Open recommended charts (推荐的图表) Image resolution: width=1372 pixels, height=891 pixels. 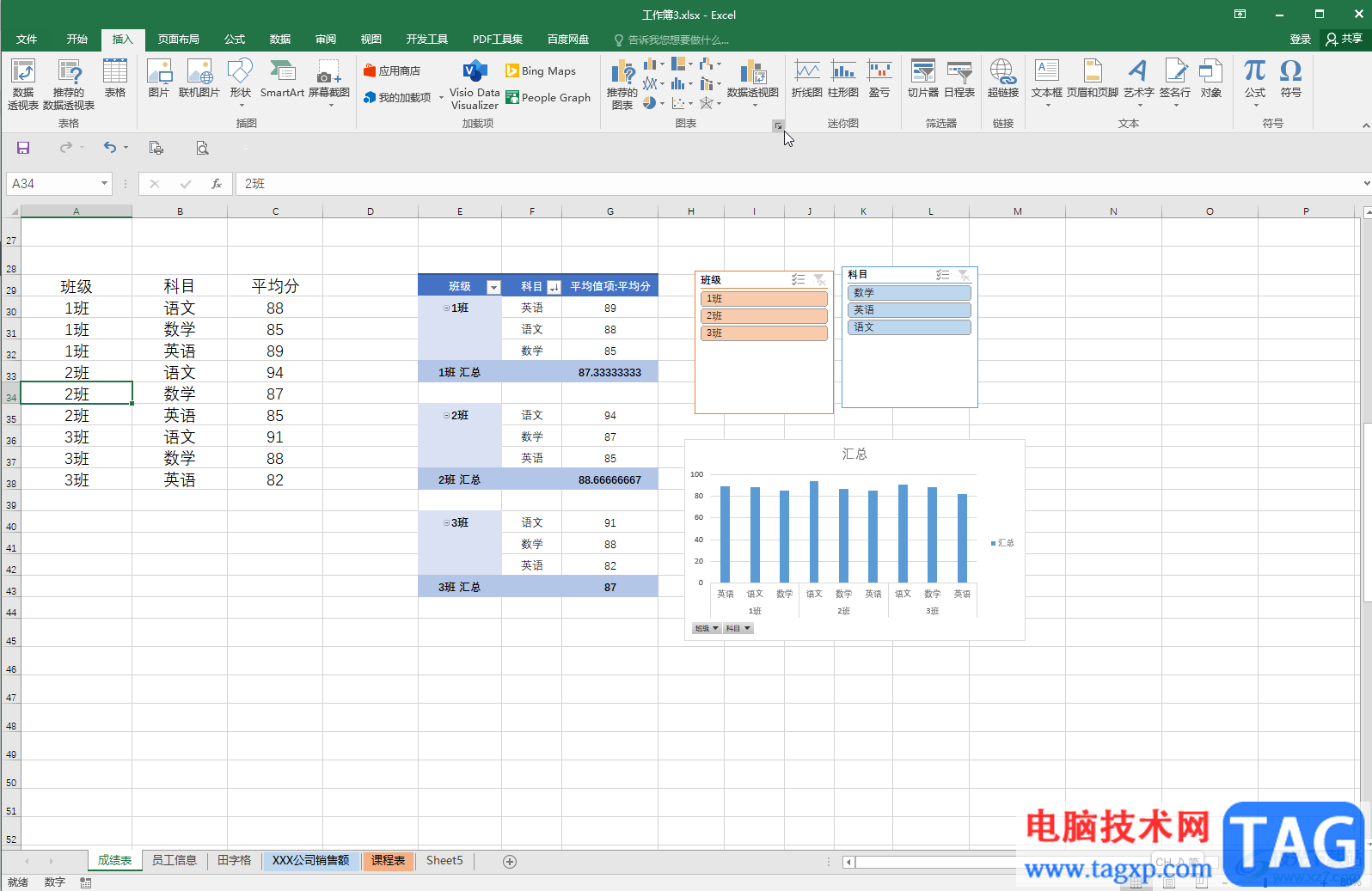click(x=622, y=84)
